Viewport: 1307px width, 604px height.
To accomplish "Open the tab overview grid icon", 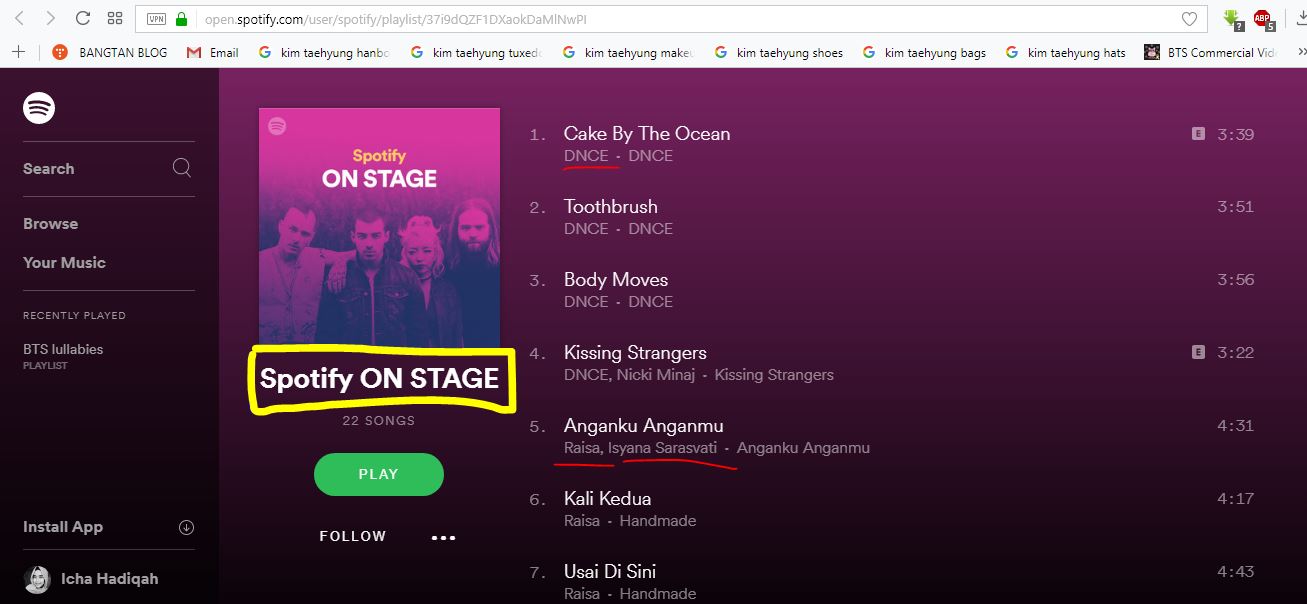I will tap(115, 17).
